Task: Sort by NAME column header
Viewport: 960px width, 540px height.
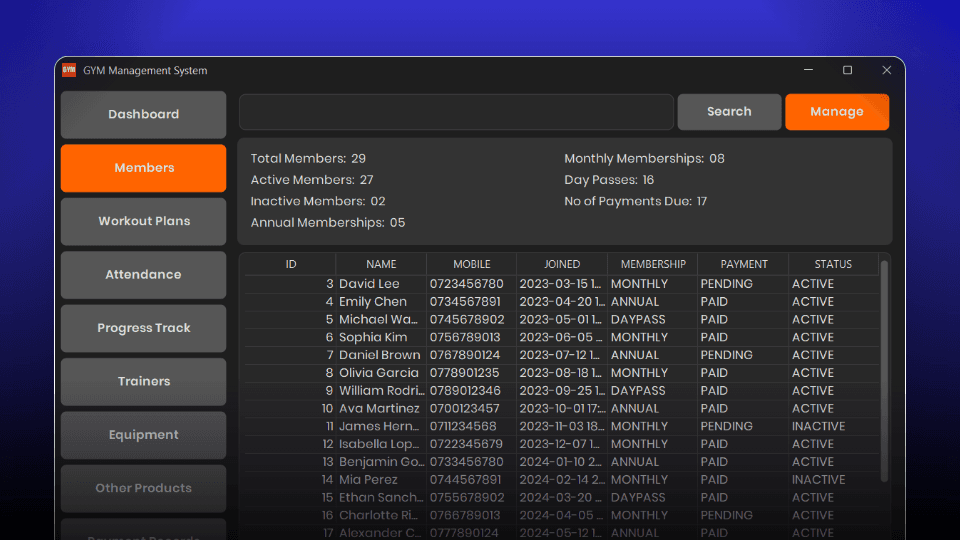Action: [381, 264]
